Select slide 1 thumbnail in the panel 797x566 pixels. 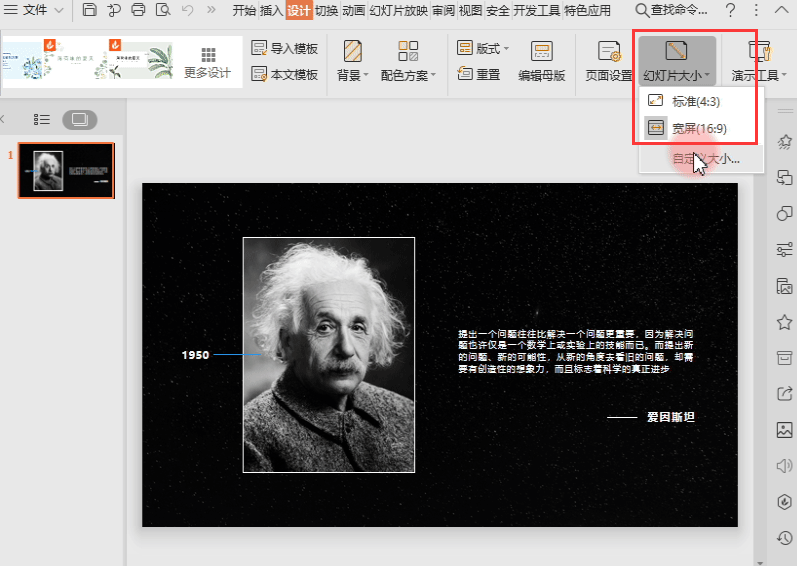pyautogui.click(x=67, y=170)
